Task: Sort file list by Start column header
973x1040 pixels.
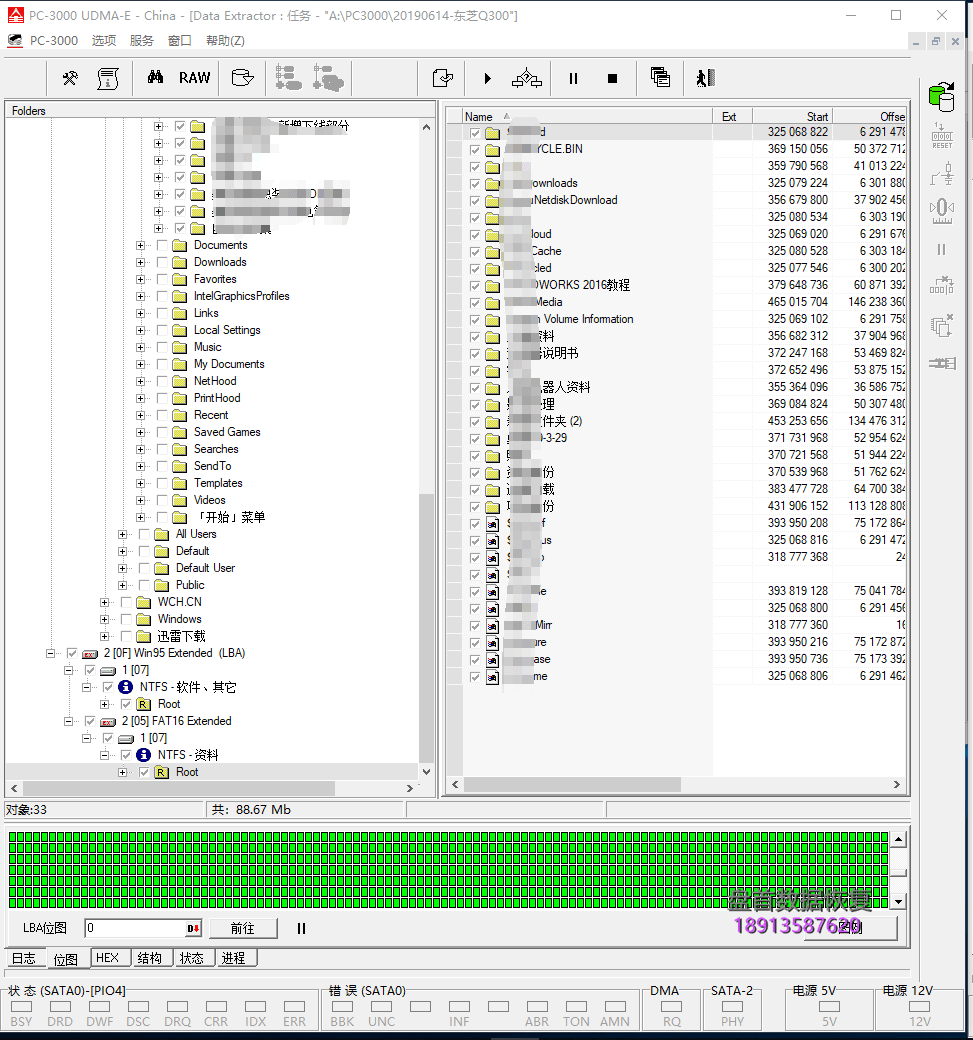Action: point(792,117)
